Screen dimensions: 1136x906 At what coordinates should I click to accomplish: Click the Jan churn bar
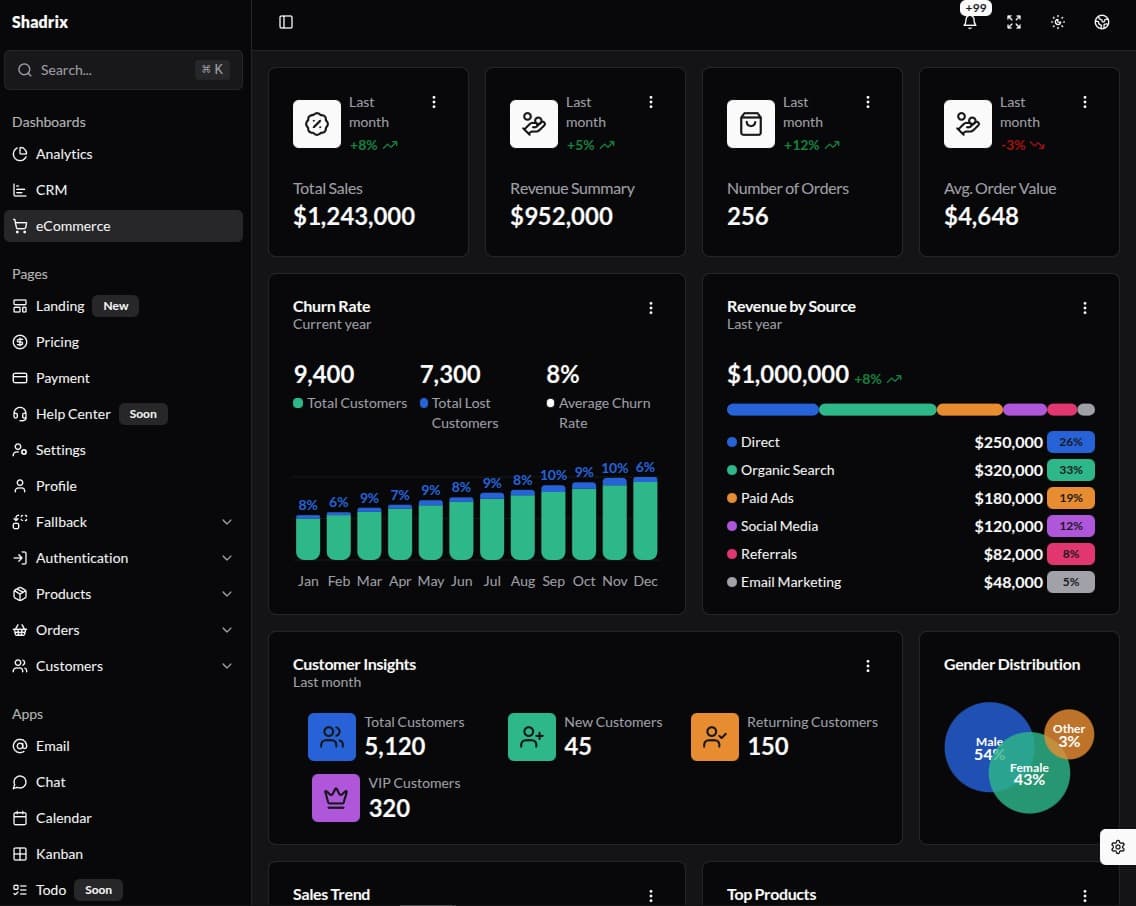(x=308, y=537)
